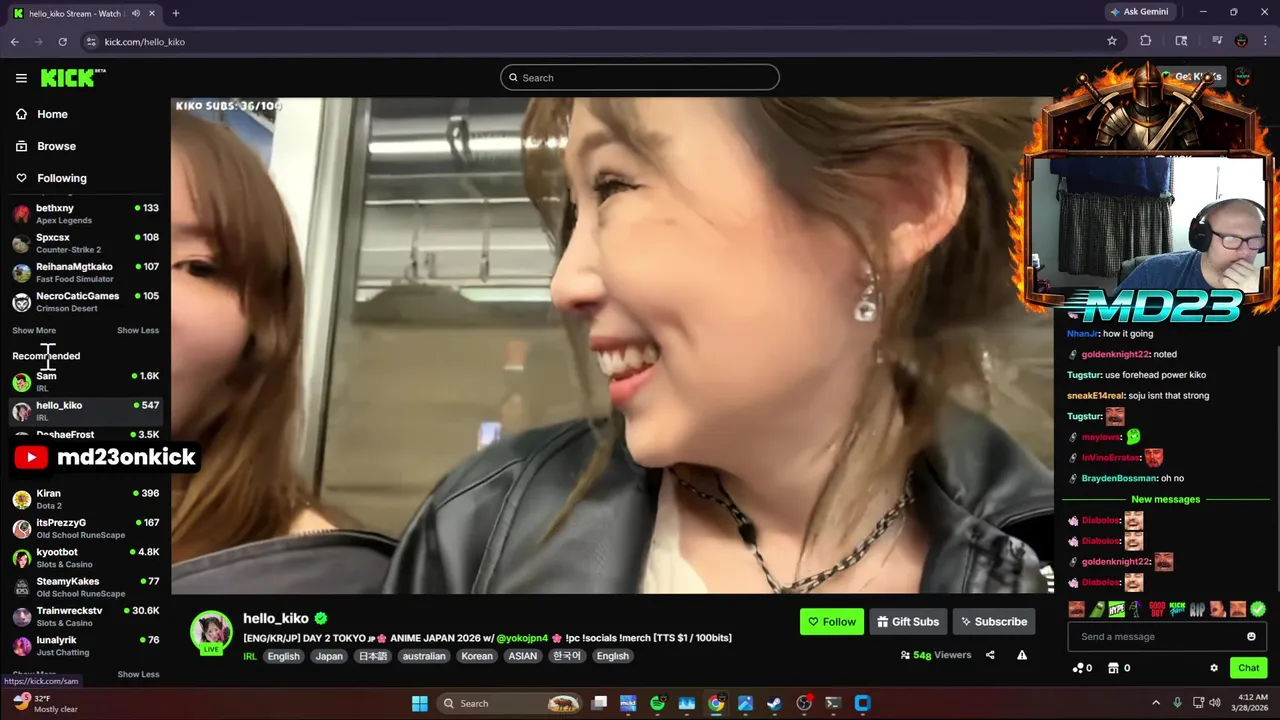Open the hamburger sidebar menu

21,78
